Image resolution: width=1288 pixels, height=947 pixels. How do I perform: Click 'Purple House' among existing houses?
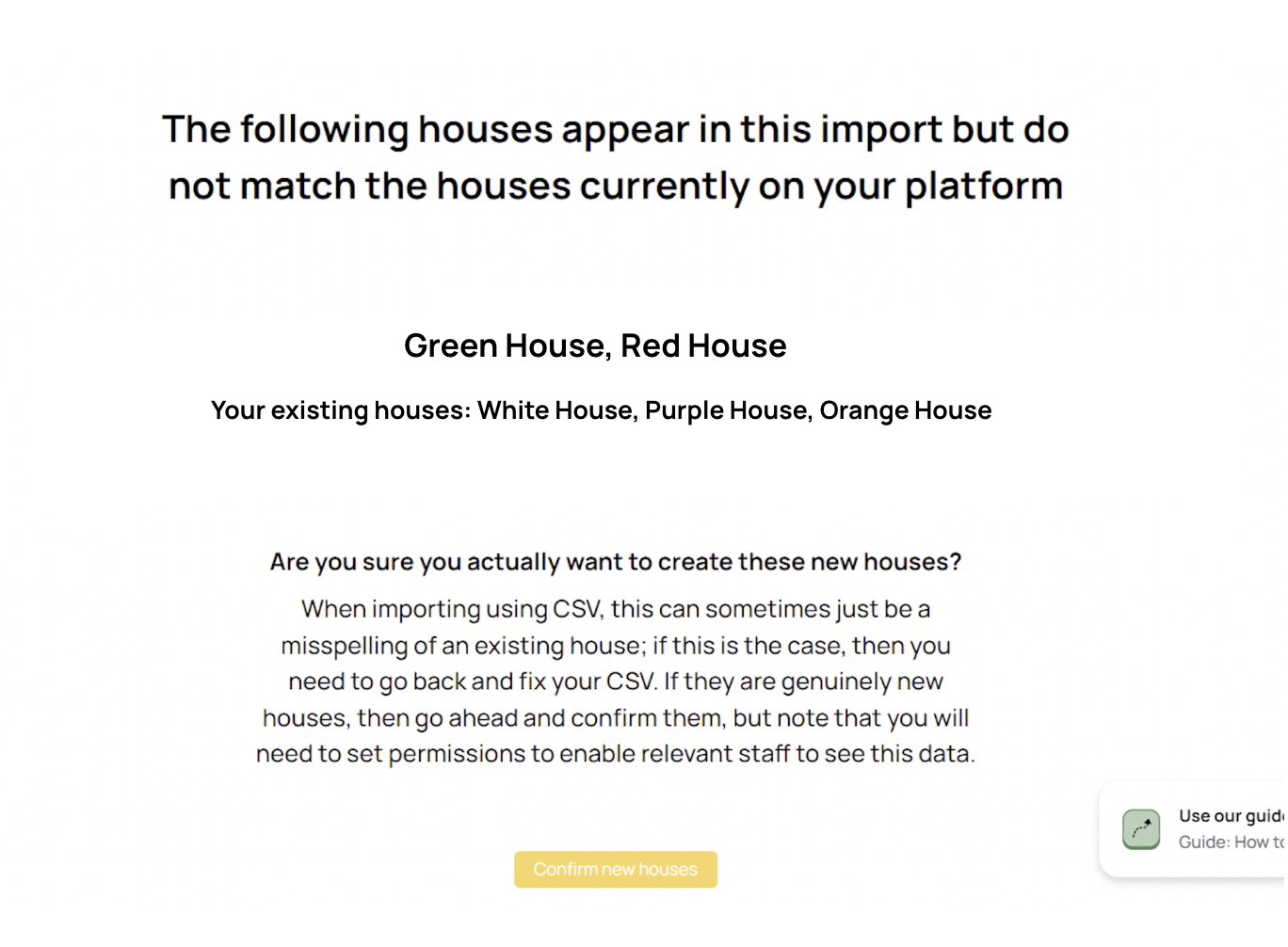726,410
